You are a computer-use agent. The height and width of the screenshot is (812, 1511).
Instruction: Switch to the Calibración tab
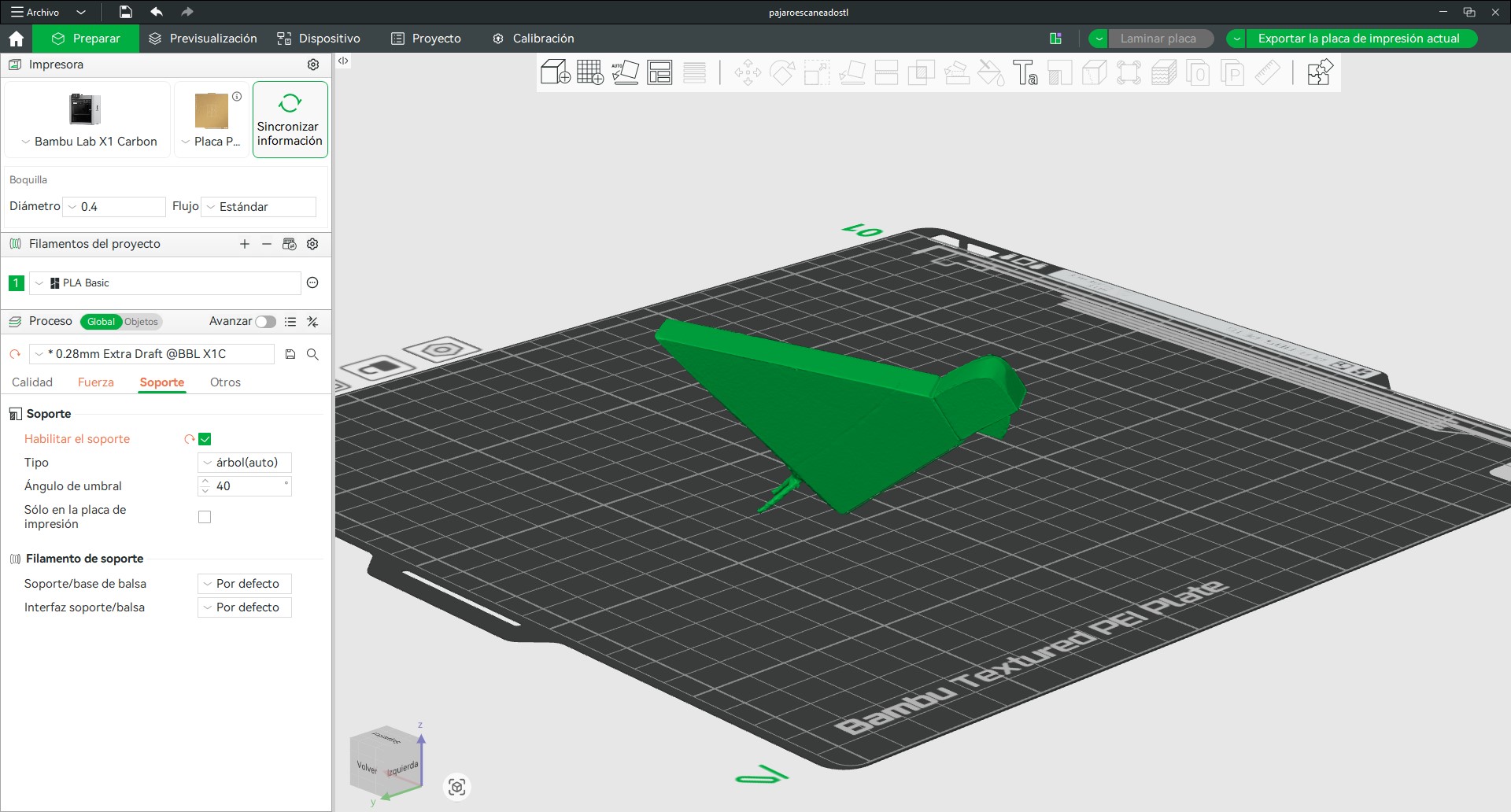(x=534, y=39)
